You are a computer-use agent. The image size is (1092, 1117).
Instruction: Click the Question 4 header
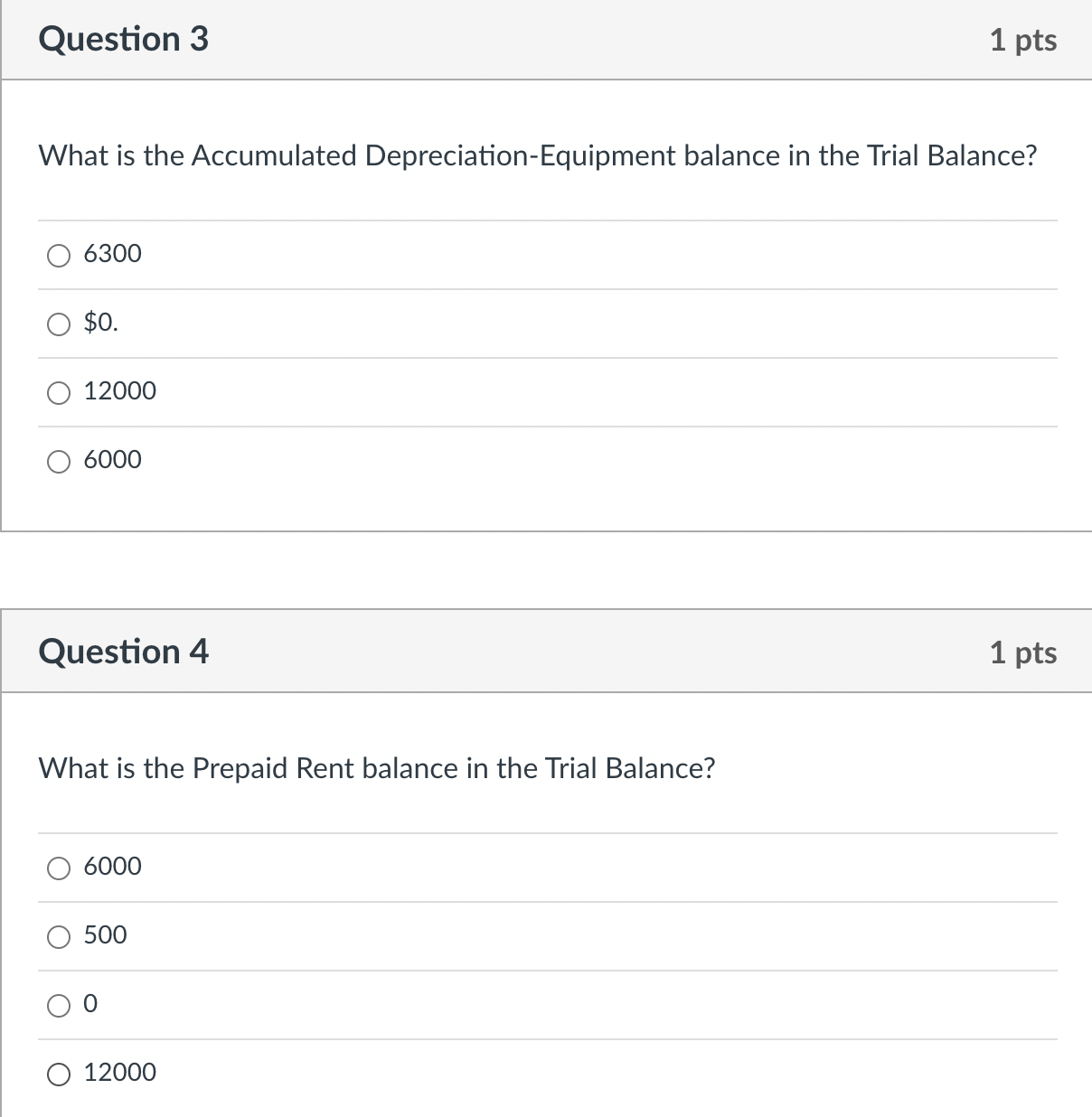coord(124,651)
